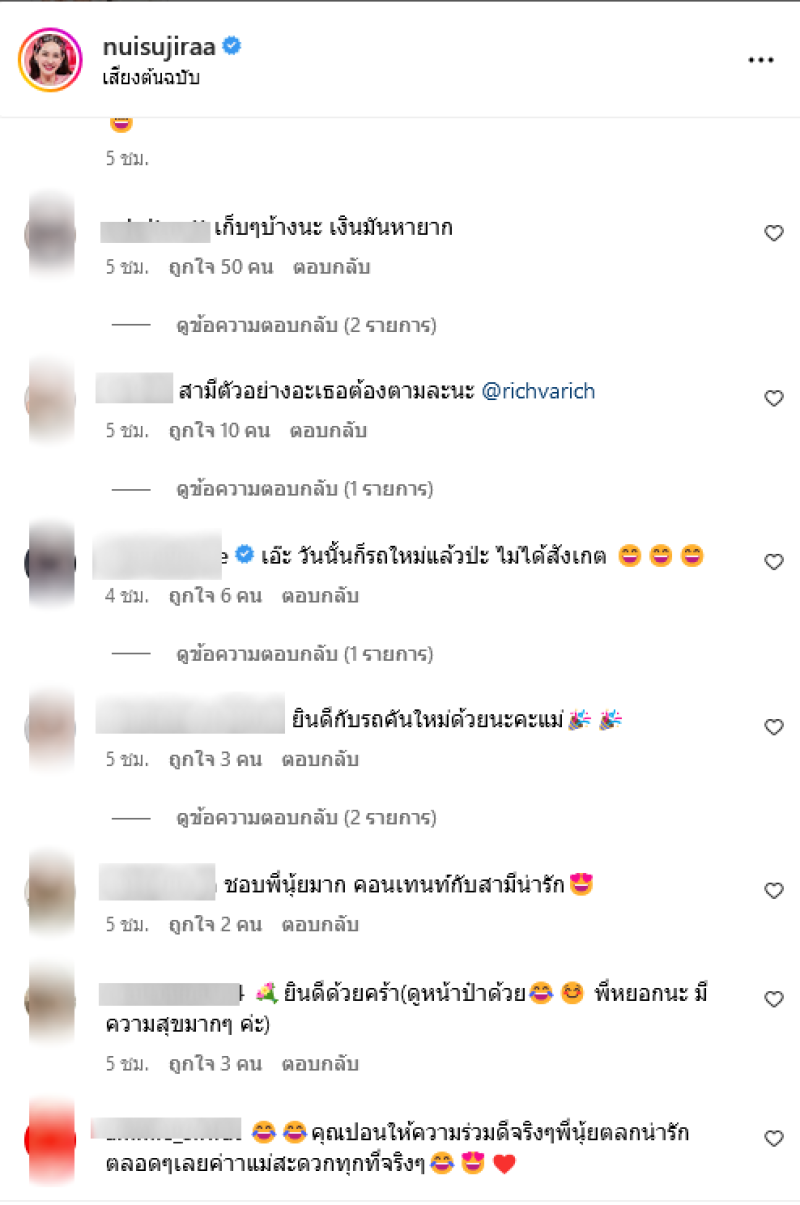Like the comment ยินดีกับรถคันใหม่ด้วยนะคะแม่
This screenshot has height=1205, width=800.
tap(773, 727)
